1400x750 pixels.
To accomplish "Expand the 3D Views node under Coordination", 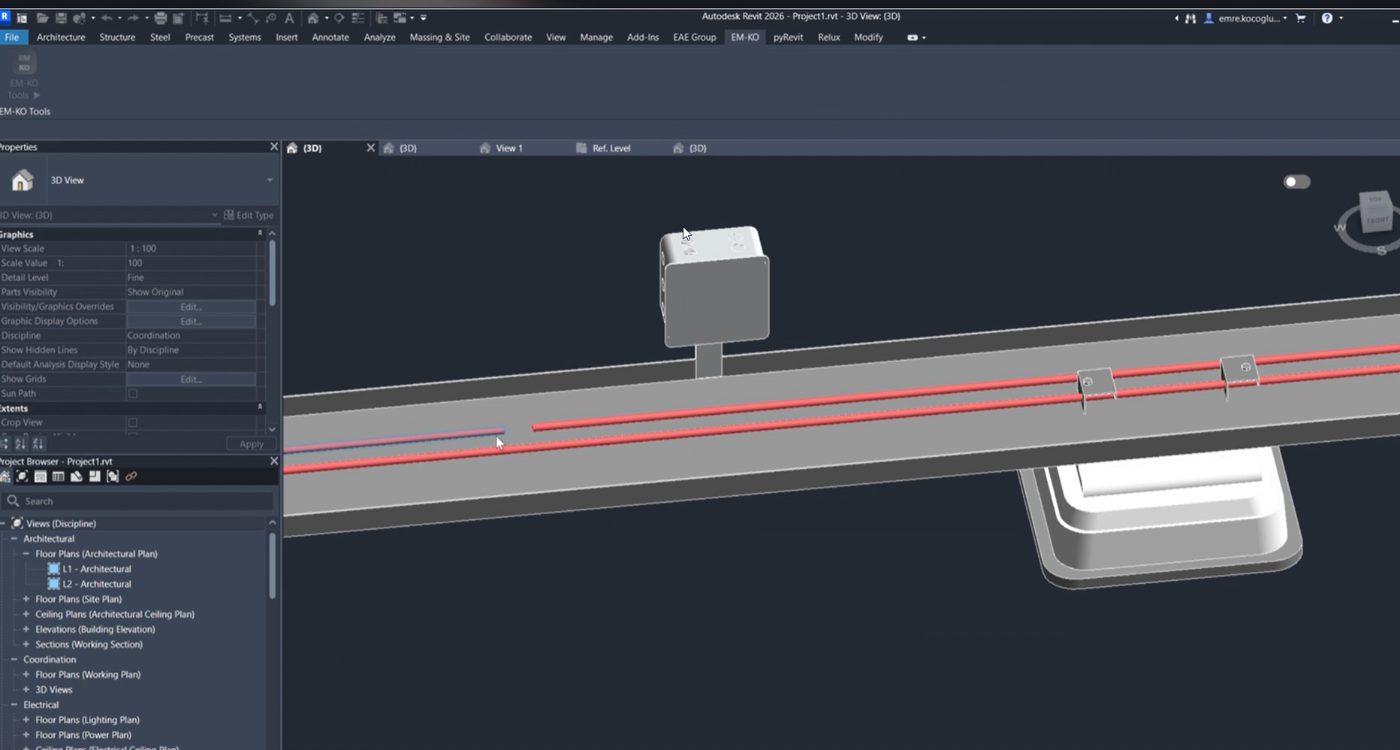I will [x=26, y=690].
